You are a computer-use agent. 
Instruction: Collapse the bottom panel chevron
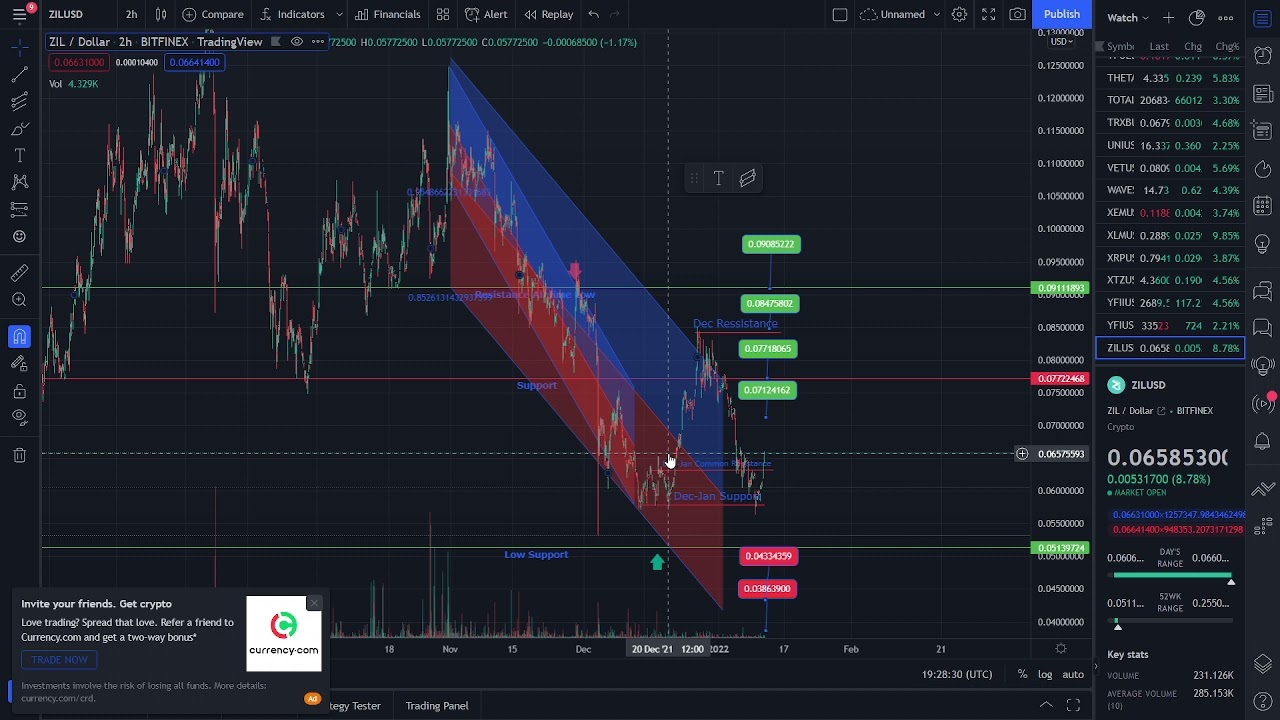click(1046, 705)
